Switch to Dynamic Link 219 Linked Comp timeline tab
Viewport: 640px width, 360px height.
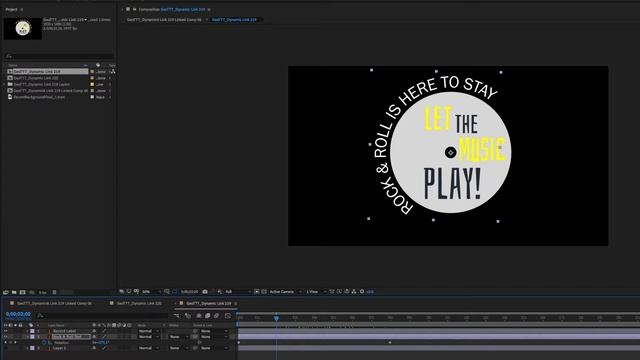pos(54,304)
